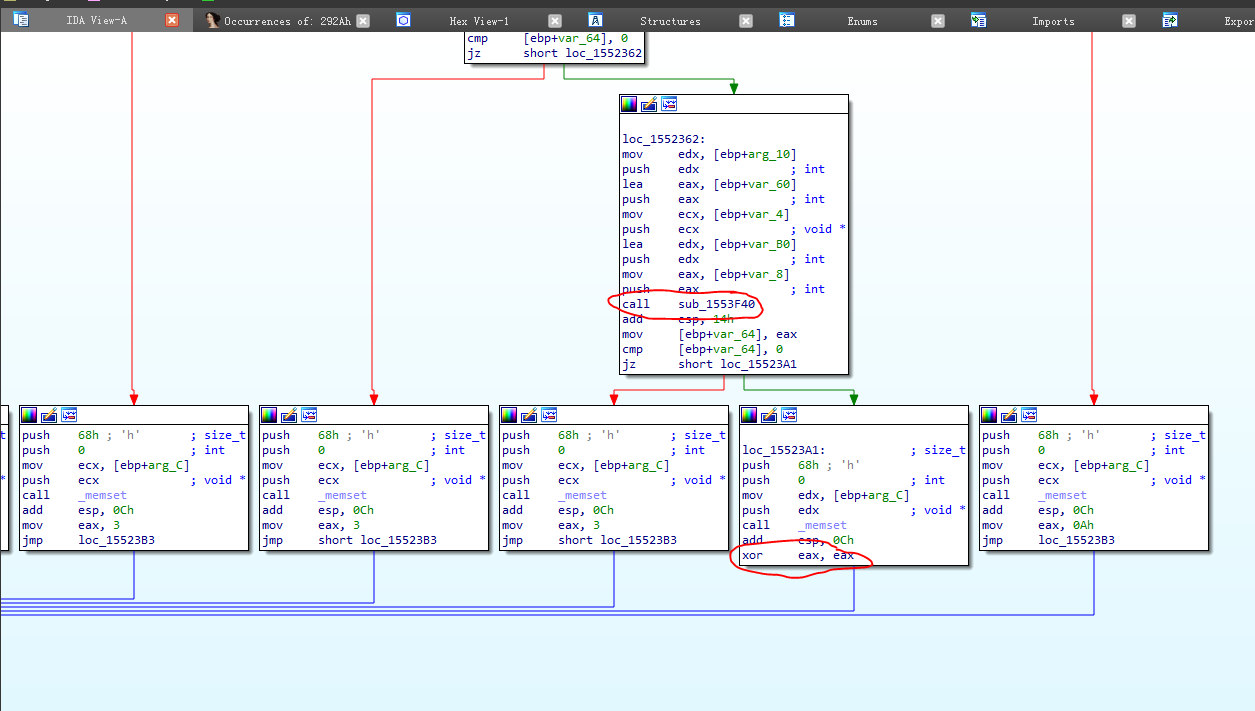Click the Exports tab icon

click(x=1170, y=20)
